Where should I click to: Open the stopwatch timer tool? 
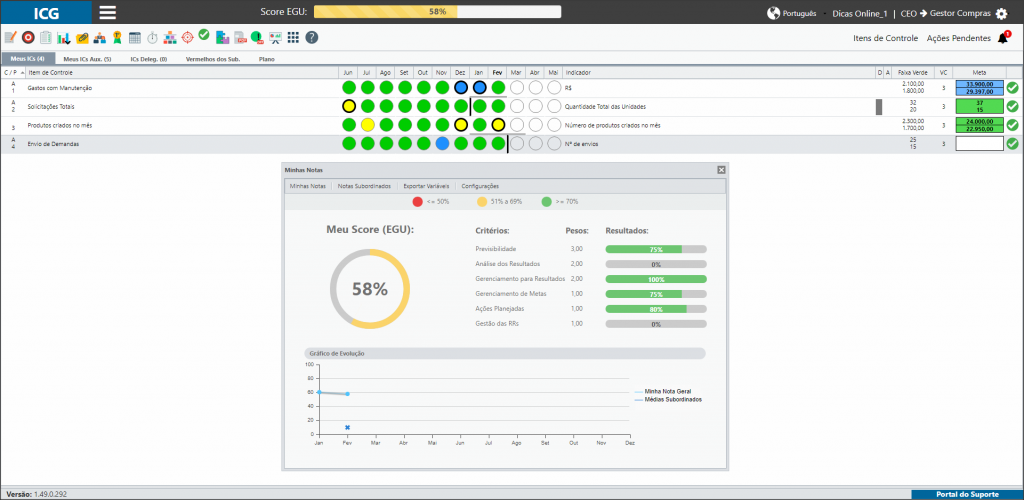[152, 38]
